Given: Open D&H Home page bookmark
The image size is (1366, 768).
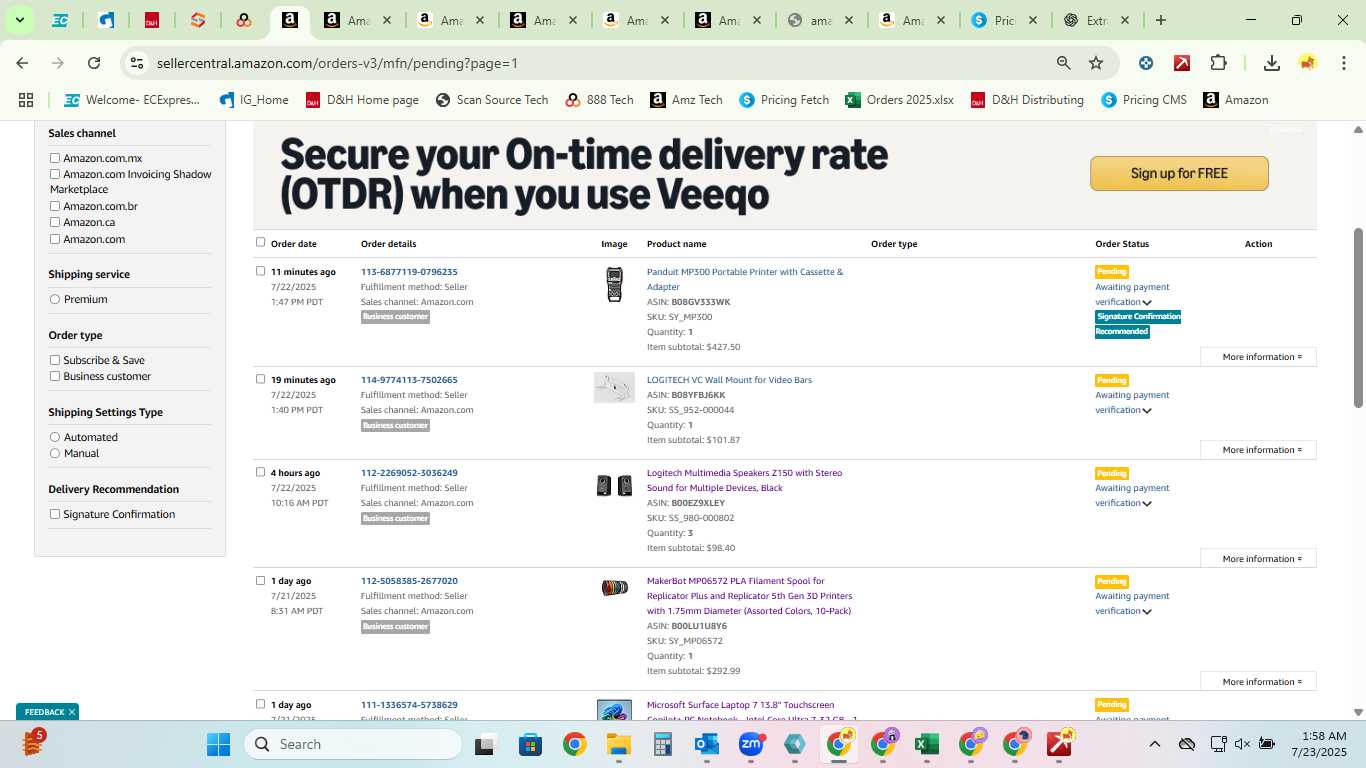Looking at the screenshot, I should [x=362, y=100].
